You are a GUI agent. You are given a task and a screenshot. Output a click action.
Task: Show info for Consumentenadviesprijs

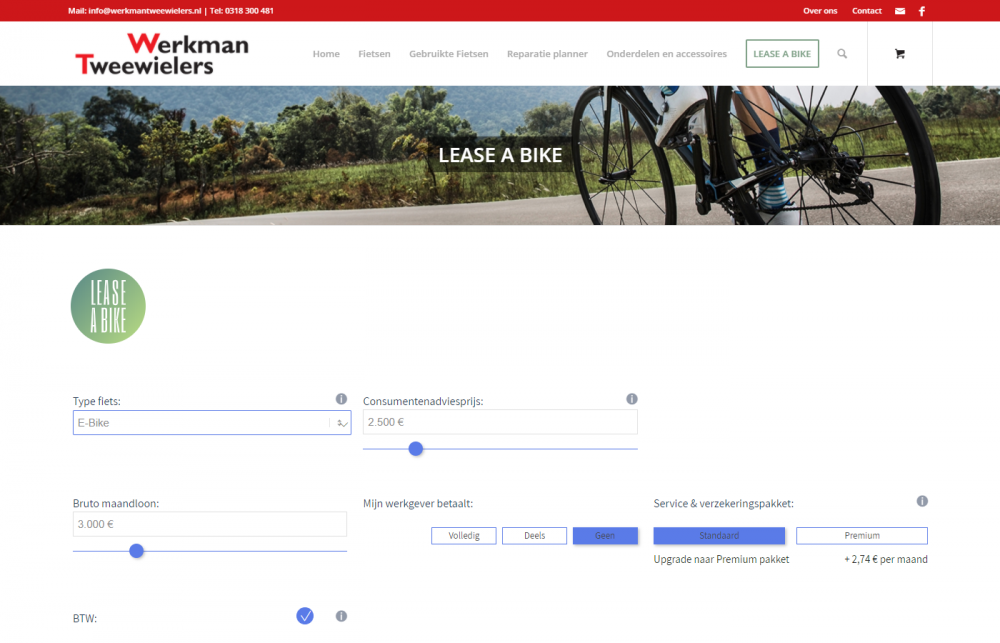click(x=631, y=399)
